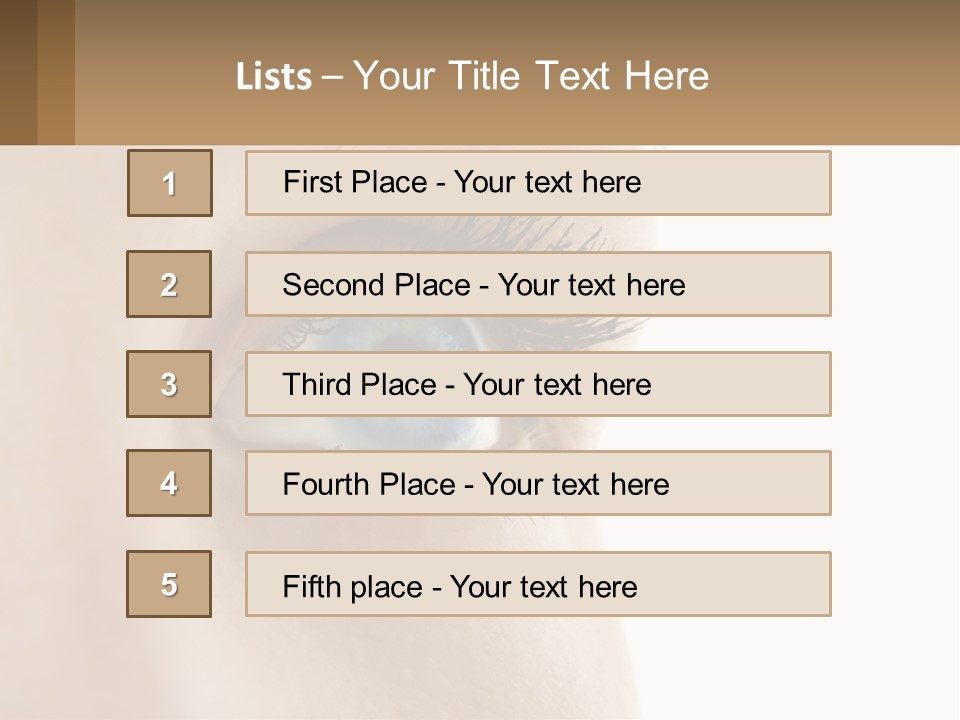Click the number 3 box
The image size is (960, 720).
click(x=169, y=384)
